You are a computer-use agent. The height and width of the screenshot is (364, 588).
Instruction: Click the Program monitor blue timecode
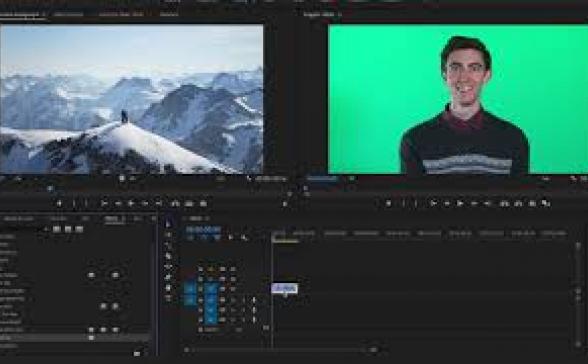[322, 179]
